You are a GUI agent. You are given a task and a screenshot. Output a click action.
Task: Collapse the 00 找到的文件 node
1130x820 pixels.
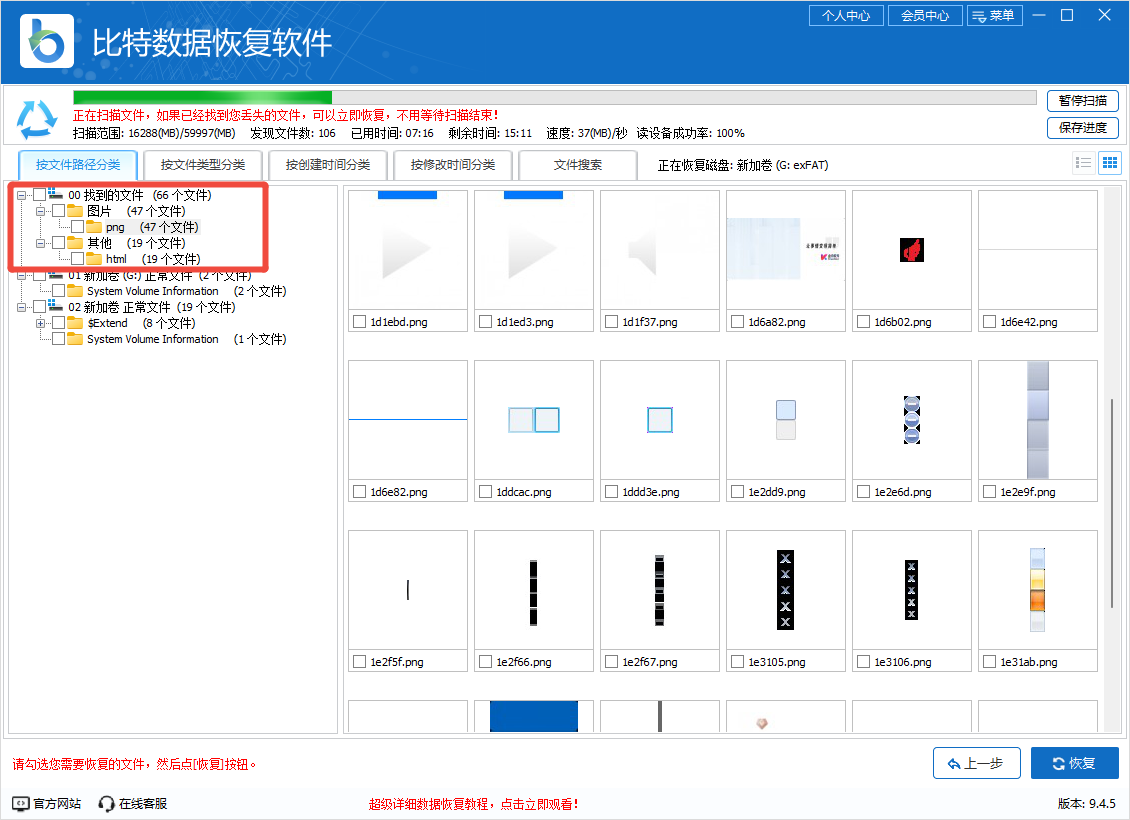coord(20,195)
